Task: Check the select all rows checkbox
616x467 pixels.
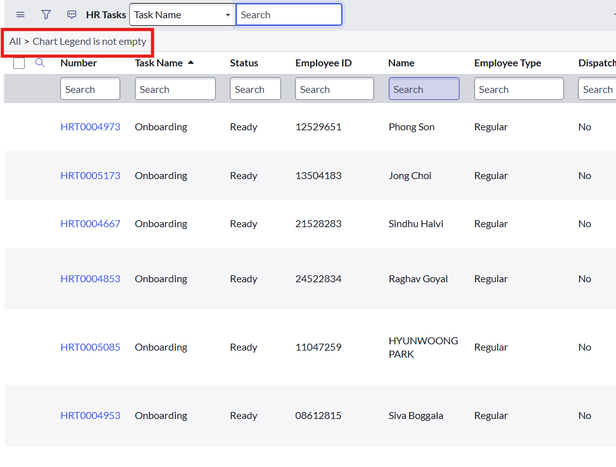Action: click(19, 63)
